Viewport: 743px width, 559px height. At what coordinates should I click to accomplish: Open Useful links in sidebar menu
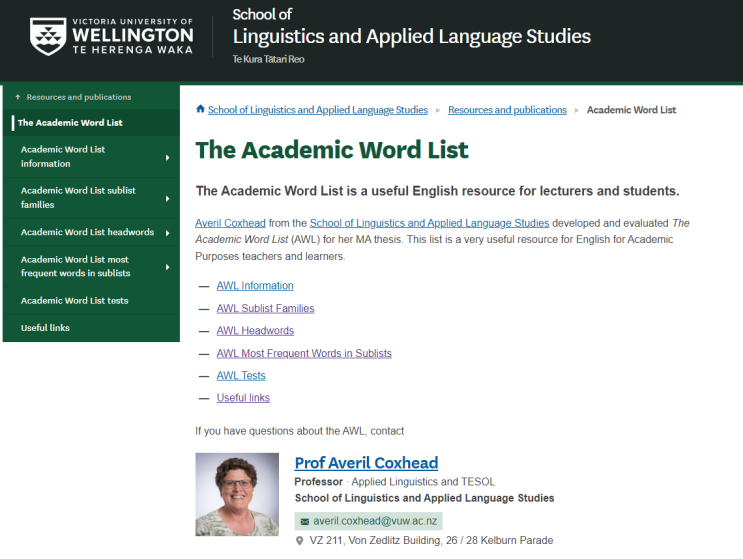46,328
